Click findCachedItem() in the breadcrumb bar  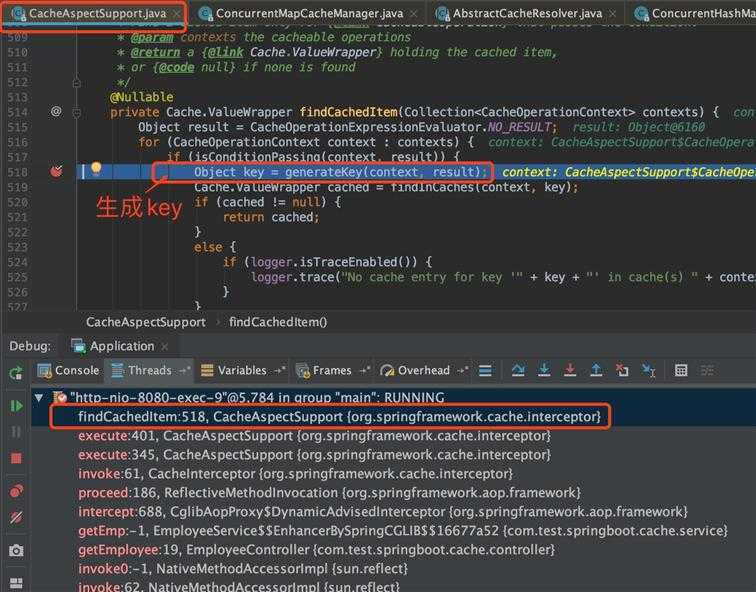278,322
